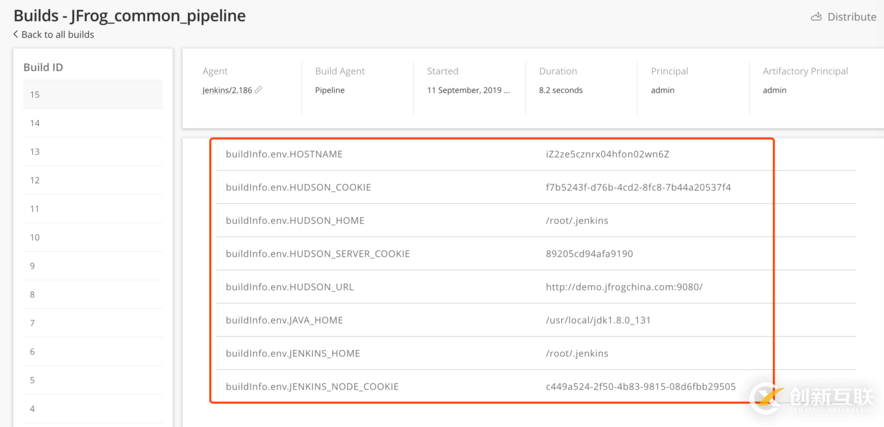Viewport: 884px width, 427px height.
Task: Select build ID 12
Action: click(93, 180)
